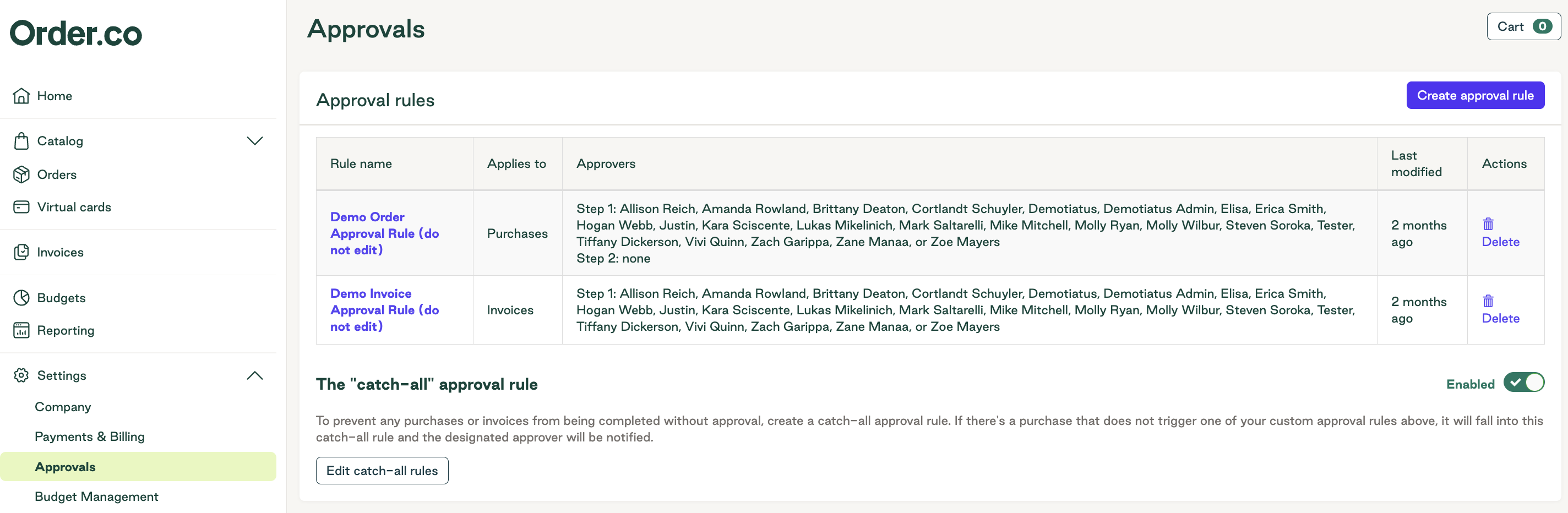Screen dimensions: 1568x513
Task: Click the Enabled label
Action: [1470, 384]
